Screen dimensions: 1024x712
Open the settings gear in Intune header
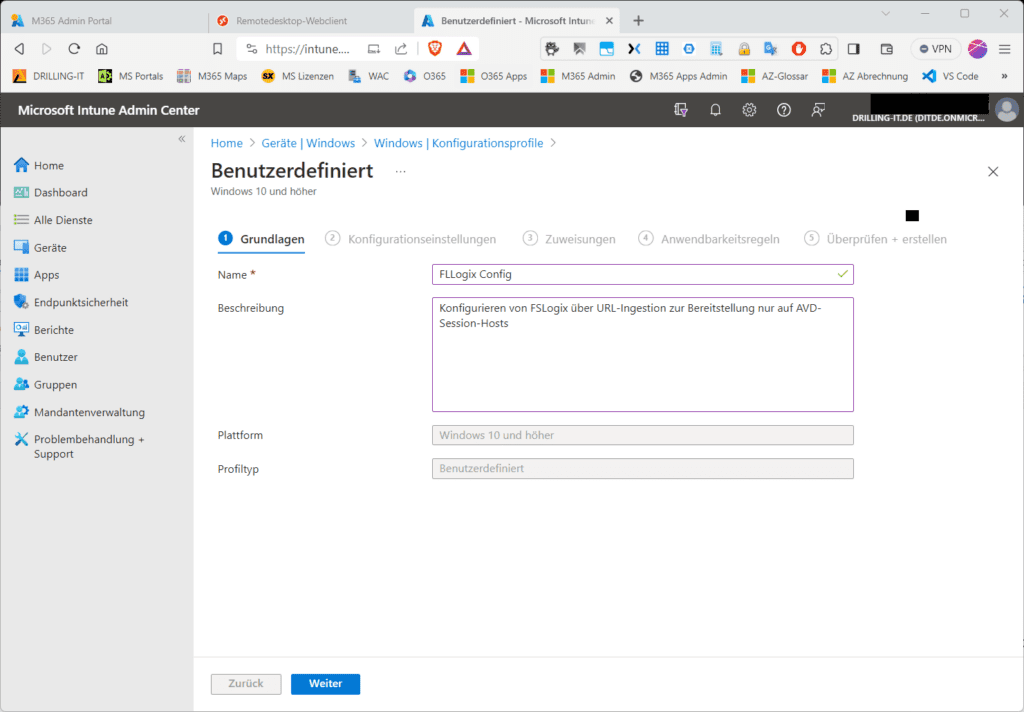[749, 110]
